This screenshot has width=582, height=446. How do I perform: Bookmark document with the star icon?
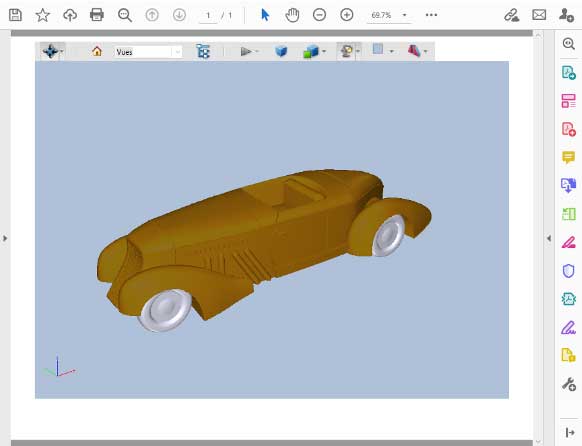pos(43,15)
